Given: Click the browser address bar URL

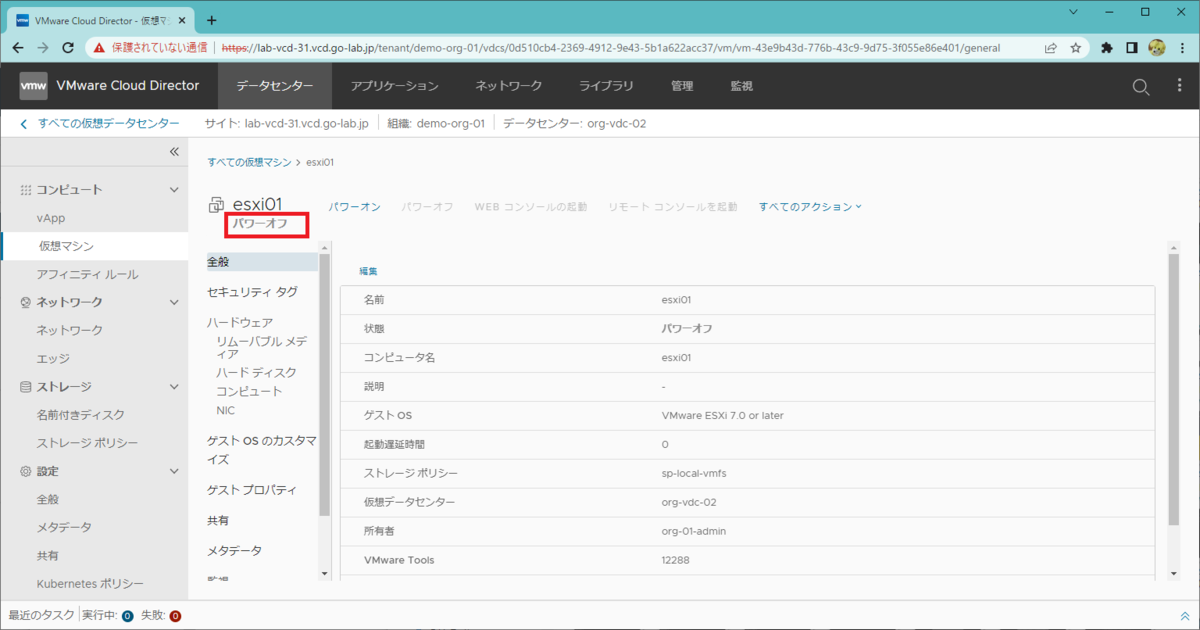Looking at the screenshot, I should click(610, 47).
